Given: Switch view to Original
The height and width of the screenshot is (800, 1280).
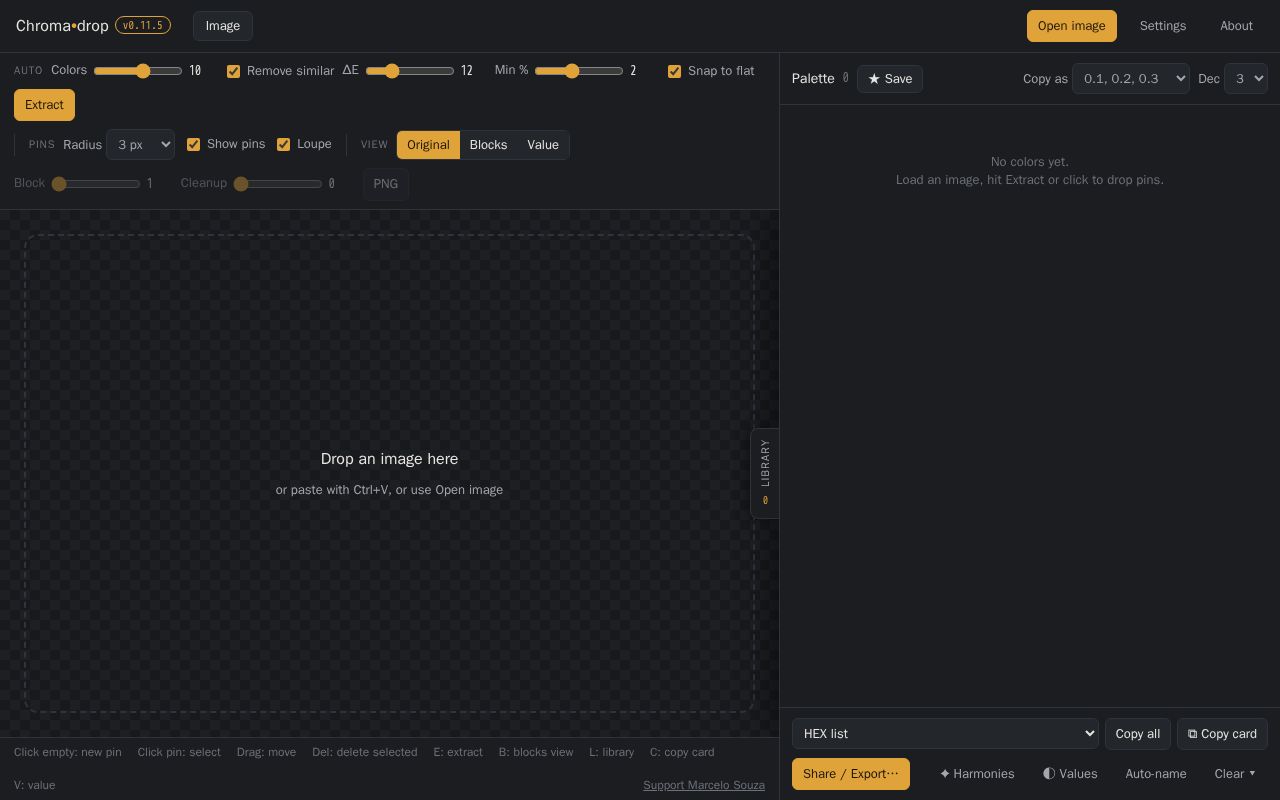Looking at the screenshot, I should point(428,145).
